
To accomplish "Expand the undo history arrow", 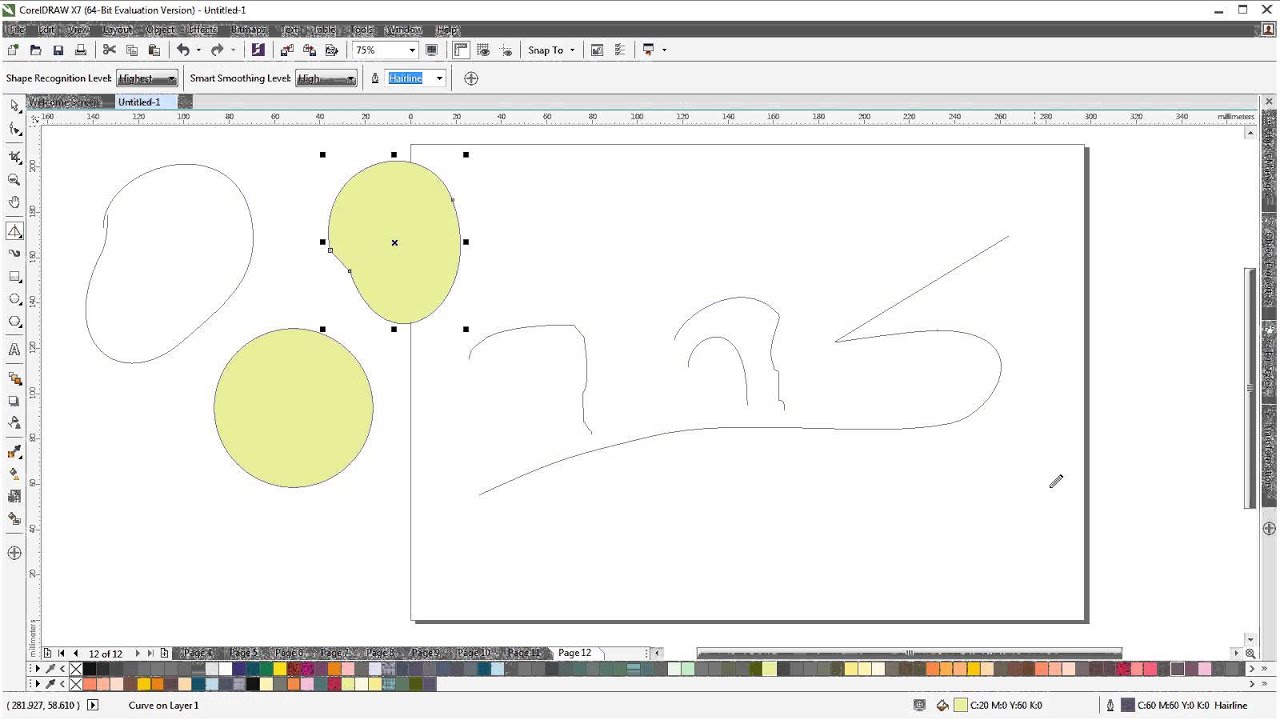I will click(198, 50).
